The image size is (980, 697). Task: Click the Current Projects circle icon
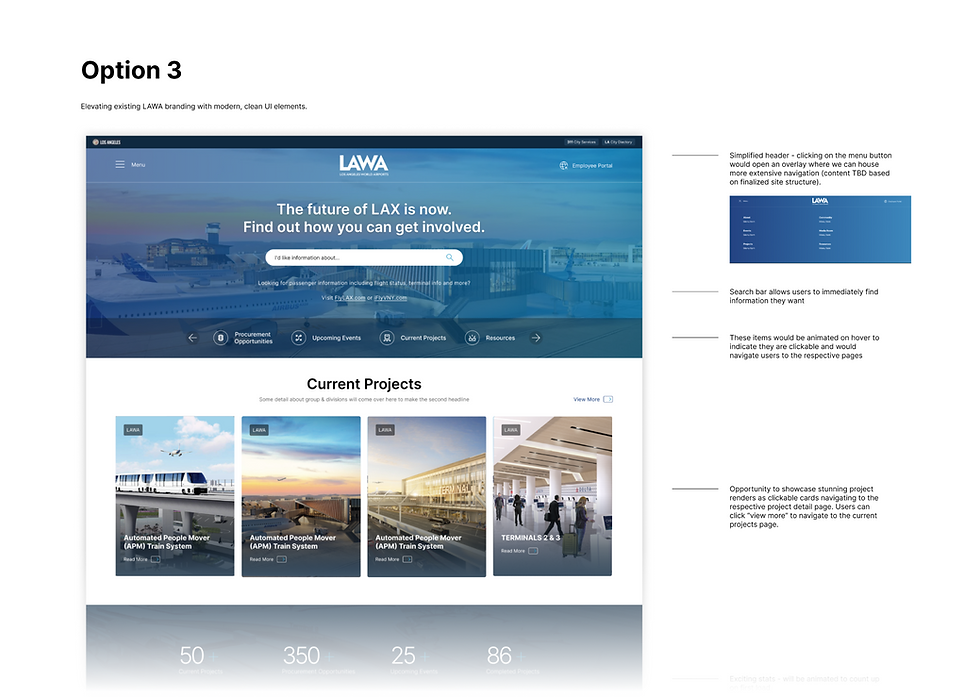[x=387, y=338]
